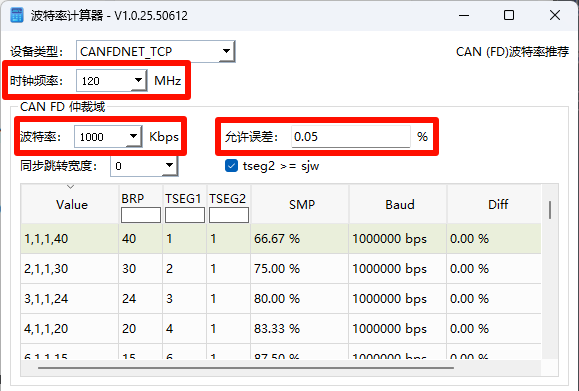
Task: Click BRP cell showing 20
Action: pyautogui.click(x=140, y=328)
